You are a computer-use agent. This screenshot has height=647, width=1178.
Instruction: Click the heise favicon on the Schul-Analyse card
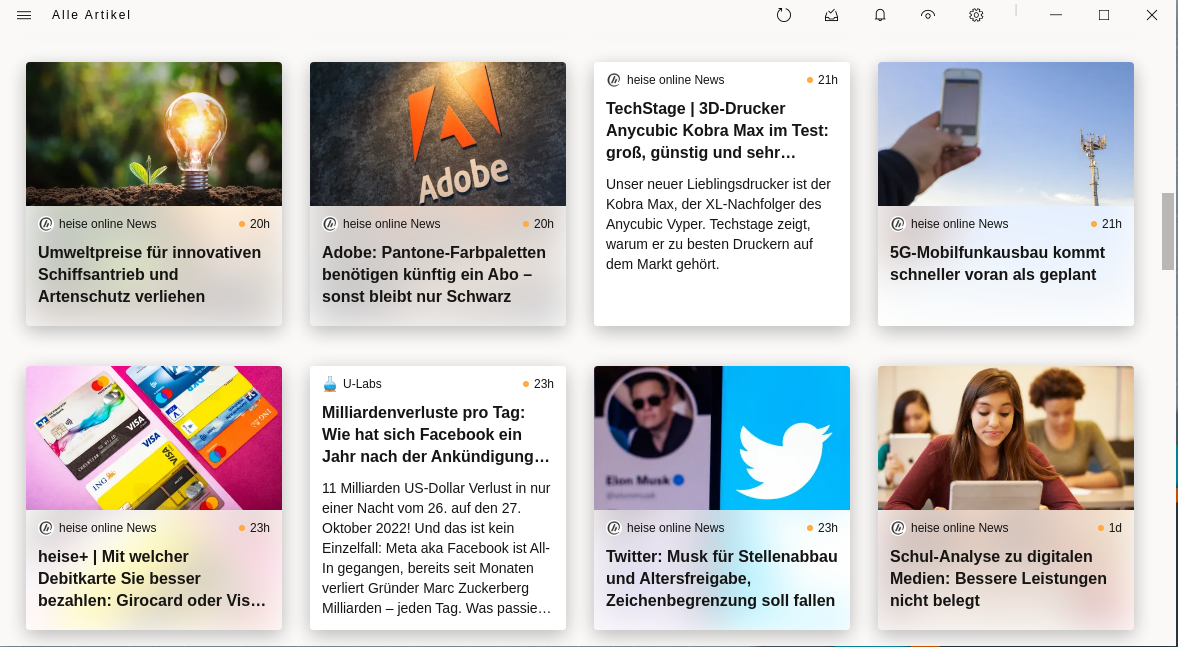point(898,528)
